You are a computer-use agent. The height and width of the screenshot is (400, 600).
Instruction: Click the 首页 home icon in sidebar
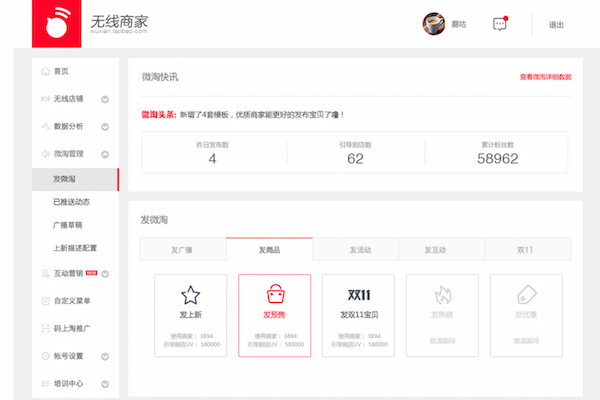[x=46, y=71]
